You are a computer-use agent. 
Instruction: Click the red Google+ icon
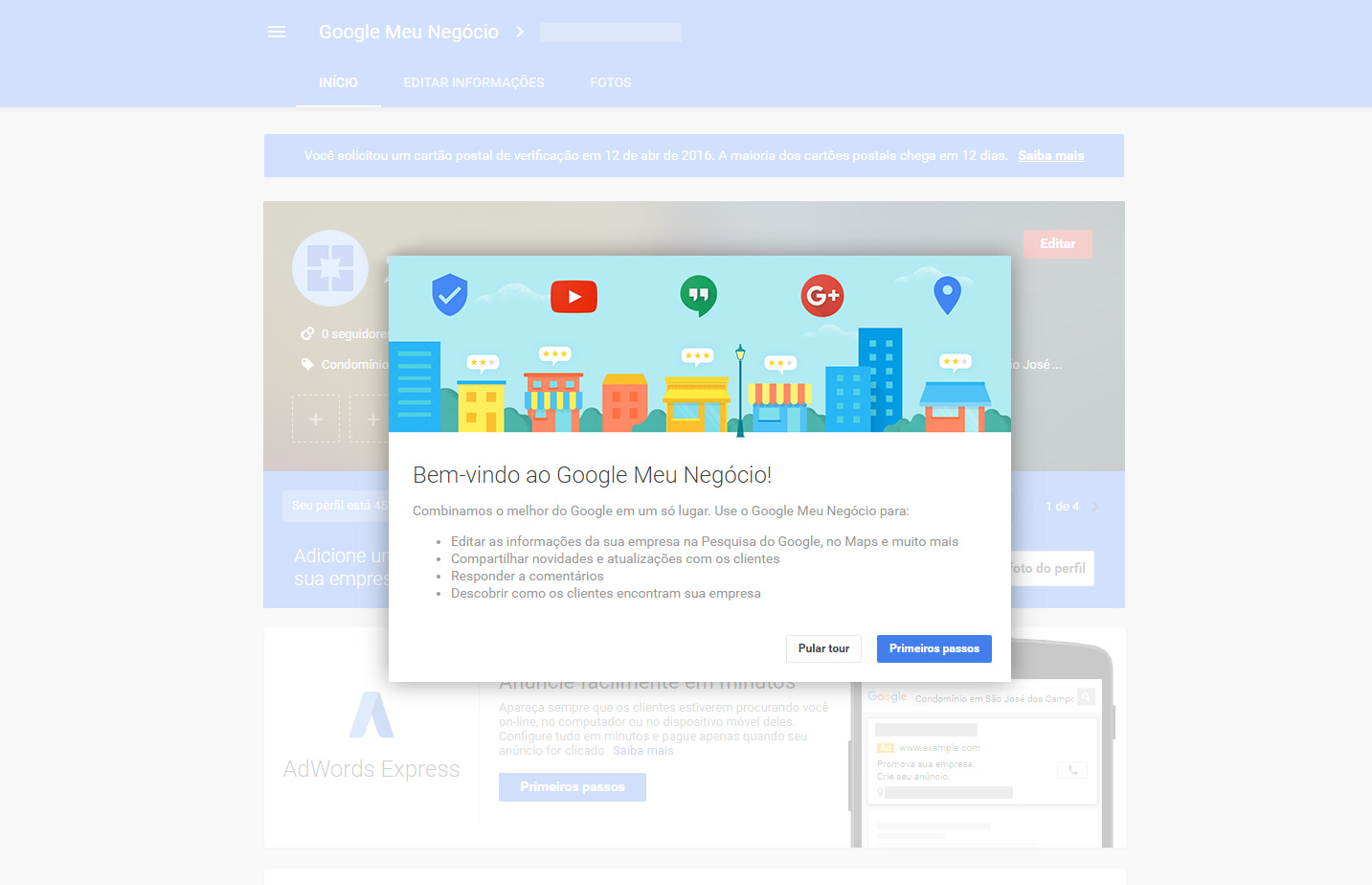[821, 295]
